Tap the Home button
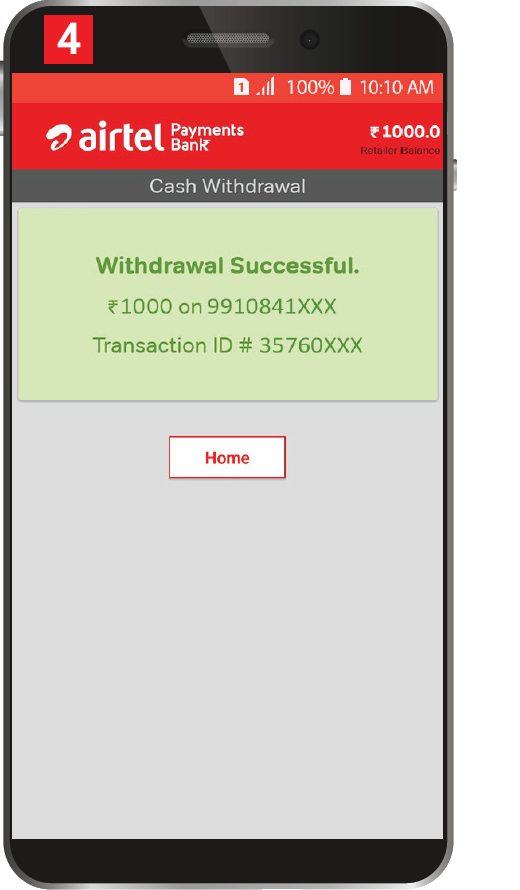 pos(227,457)
